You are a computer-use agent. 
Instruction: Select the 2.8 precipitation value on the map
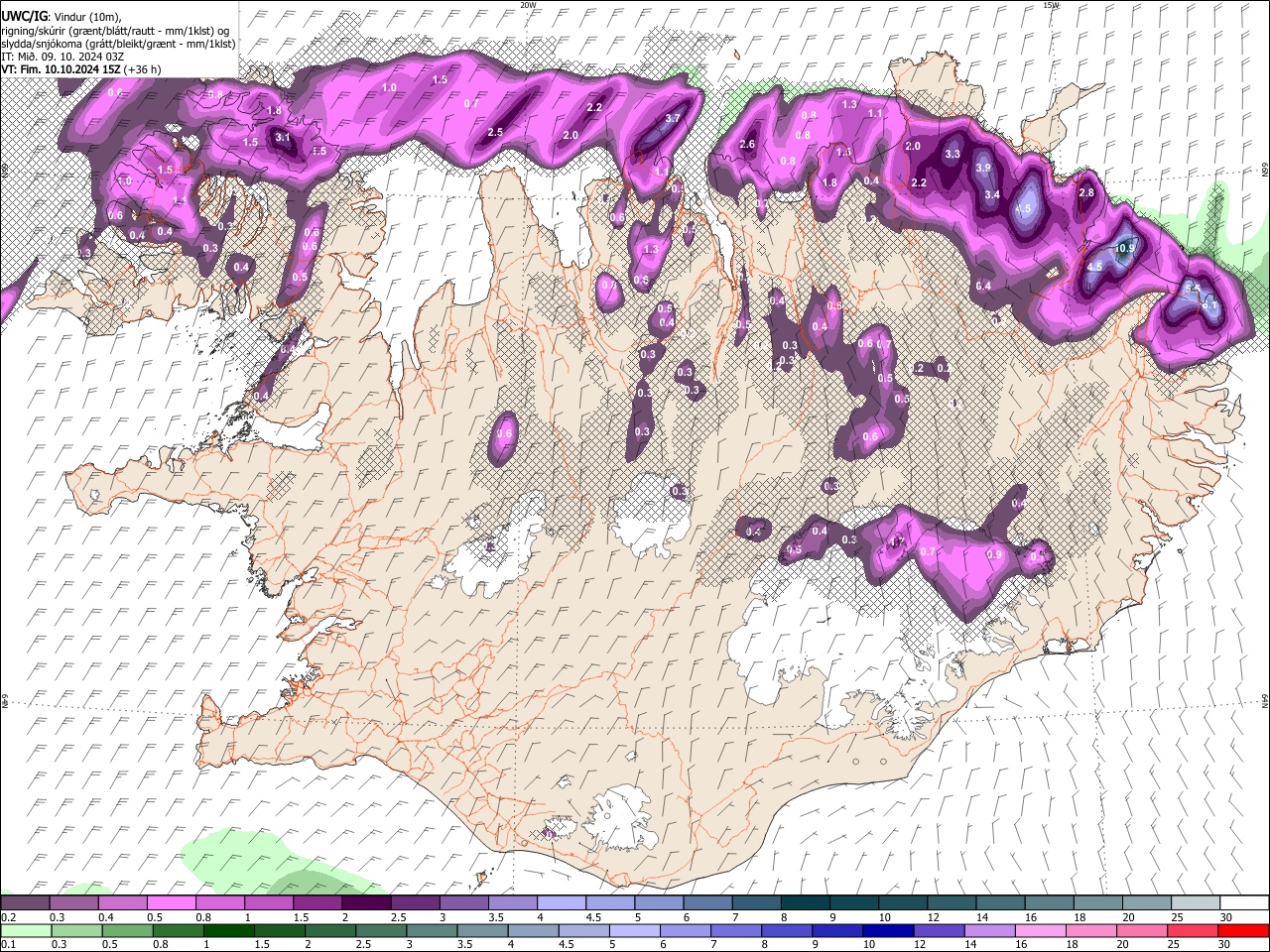click(1085, 192)
